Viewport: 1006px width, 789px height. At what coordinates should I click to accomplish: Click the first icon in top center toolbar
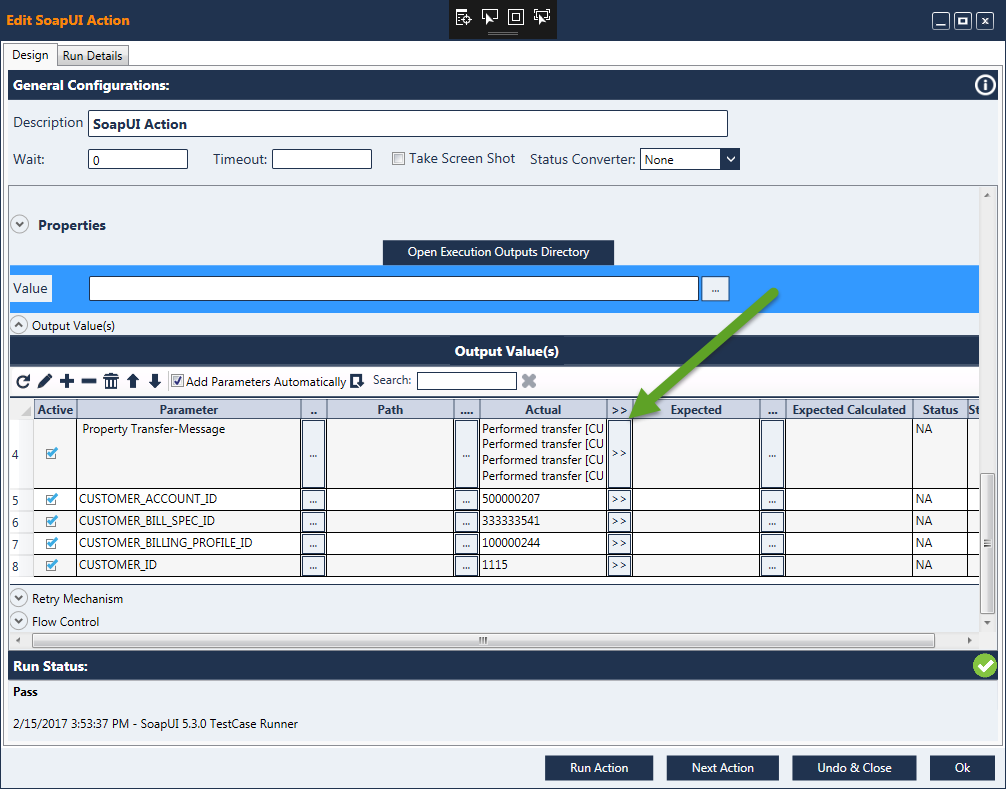tap(463, 18)
